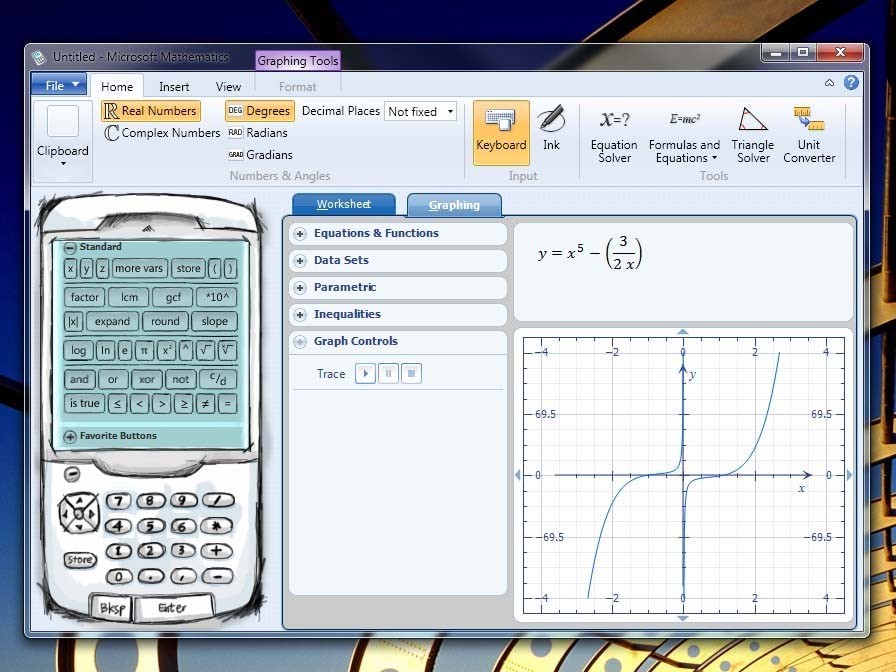Click the is true button

click(85, 403)
